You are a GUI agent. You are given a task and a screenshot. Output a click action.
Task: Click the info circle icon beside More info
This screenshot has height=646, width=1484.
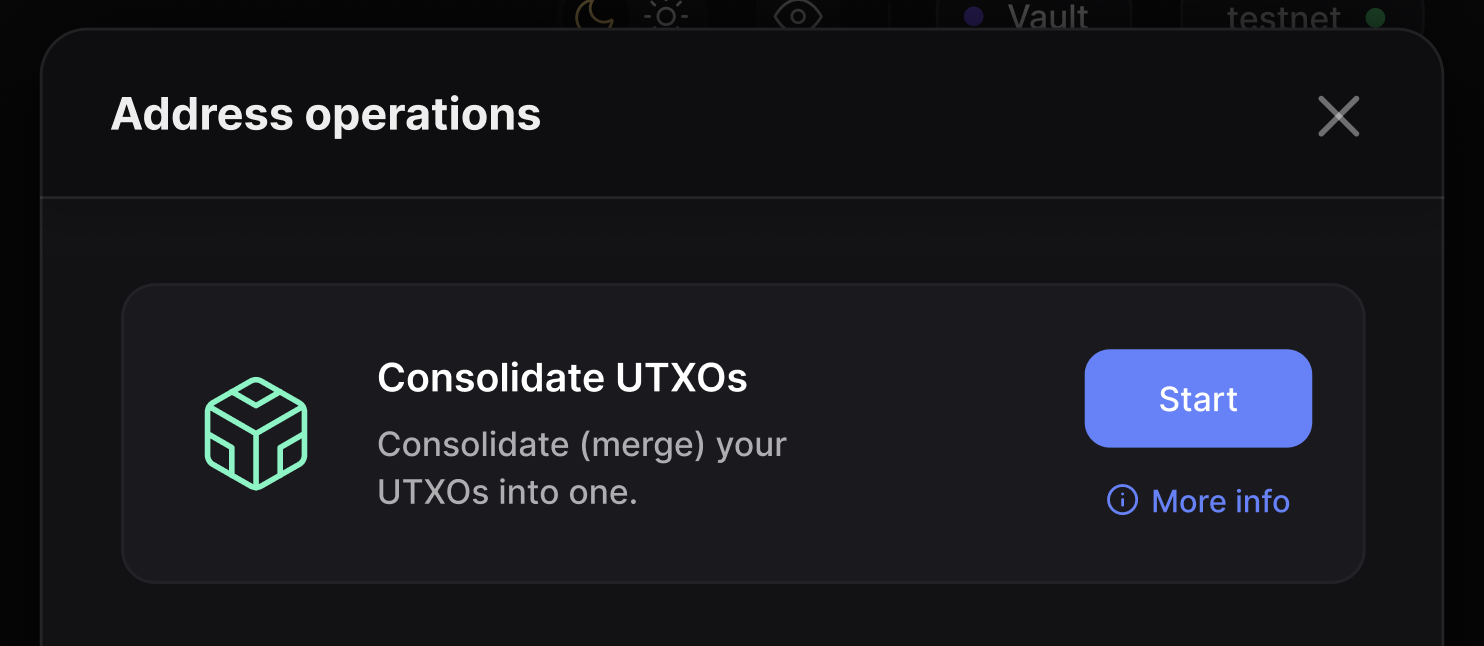pos(1122,501)
